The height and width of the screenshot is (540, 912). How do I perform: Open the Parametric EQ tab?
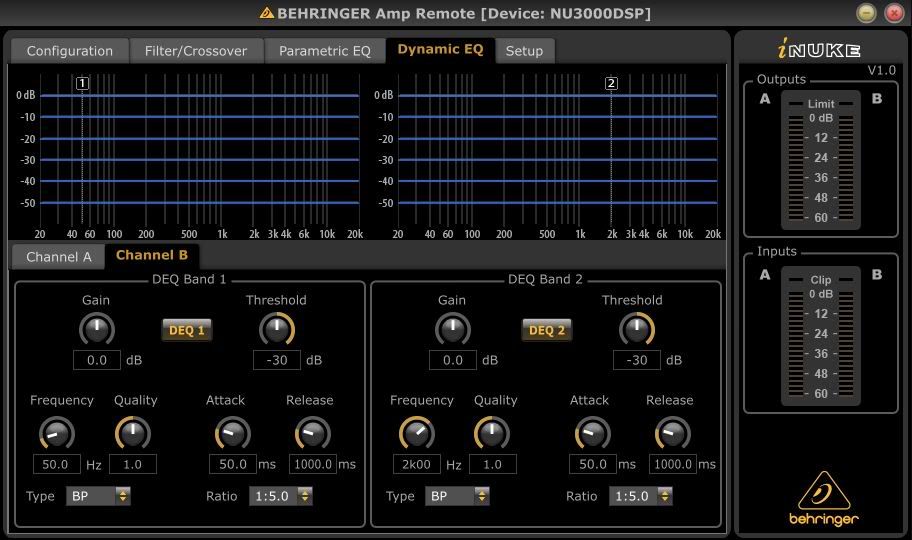[325, 51]
